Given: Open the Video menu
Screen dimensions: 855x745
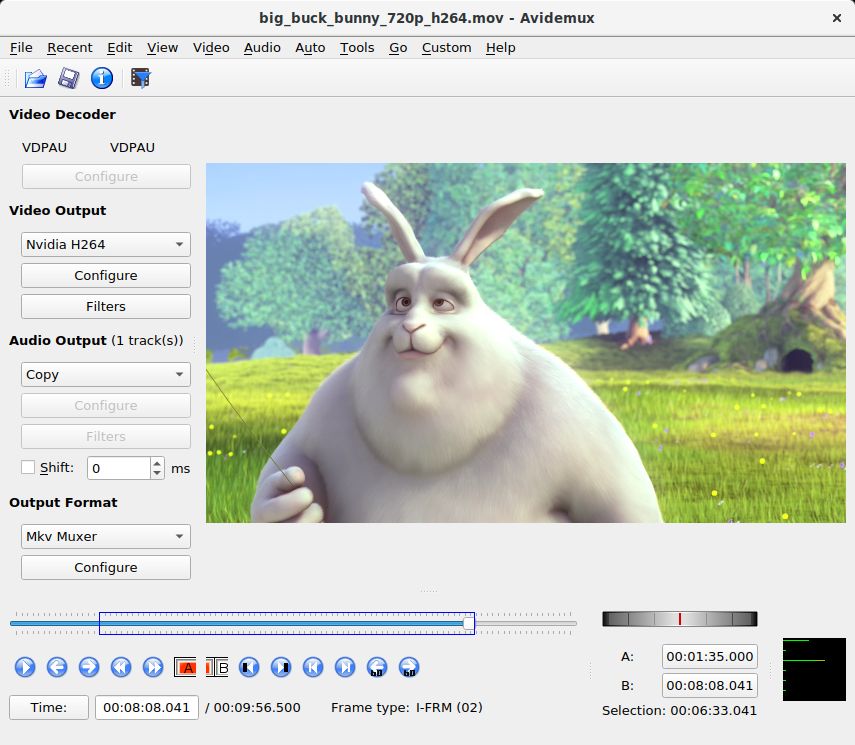Looking at the screenshot, I should point(211,47).
